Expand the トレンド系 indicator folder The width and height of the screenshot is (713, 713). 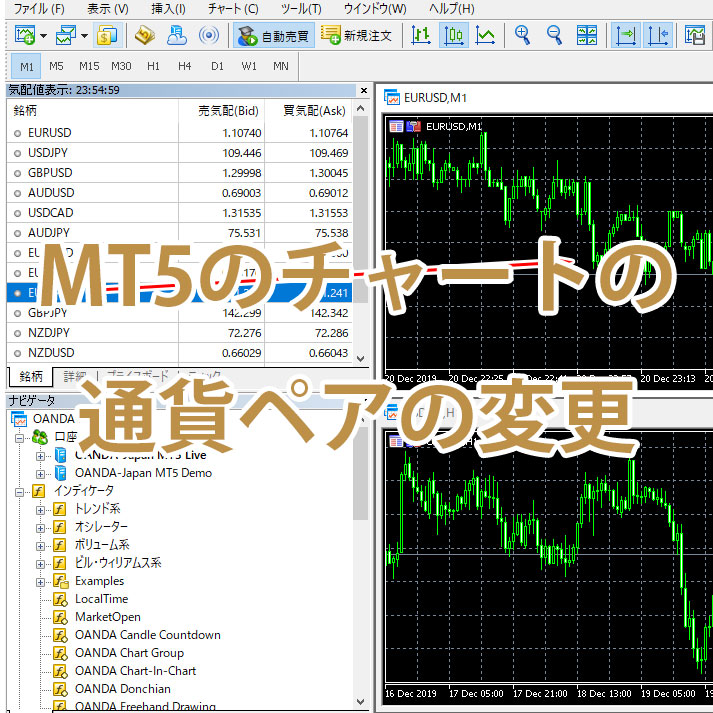[x=40, y=510]
